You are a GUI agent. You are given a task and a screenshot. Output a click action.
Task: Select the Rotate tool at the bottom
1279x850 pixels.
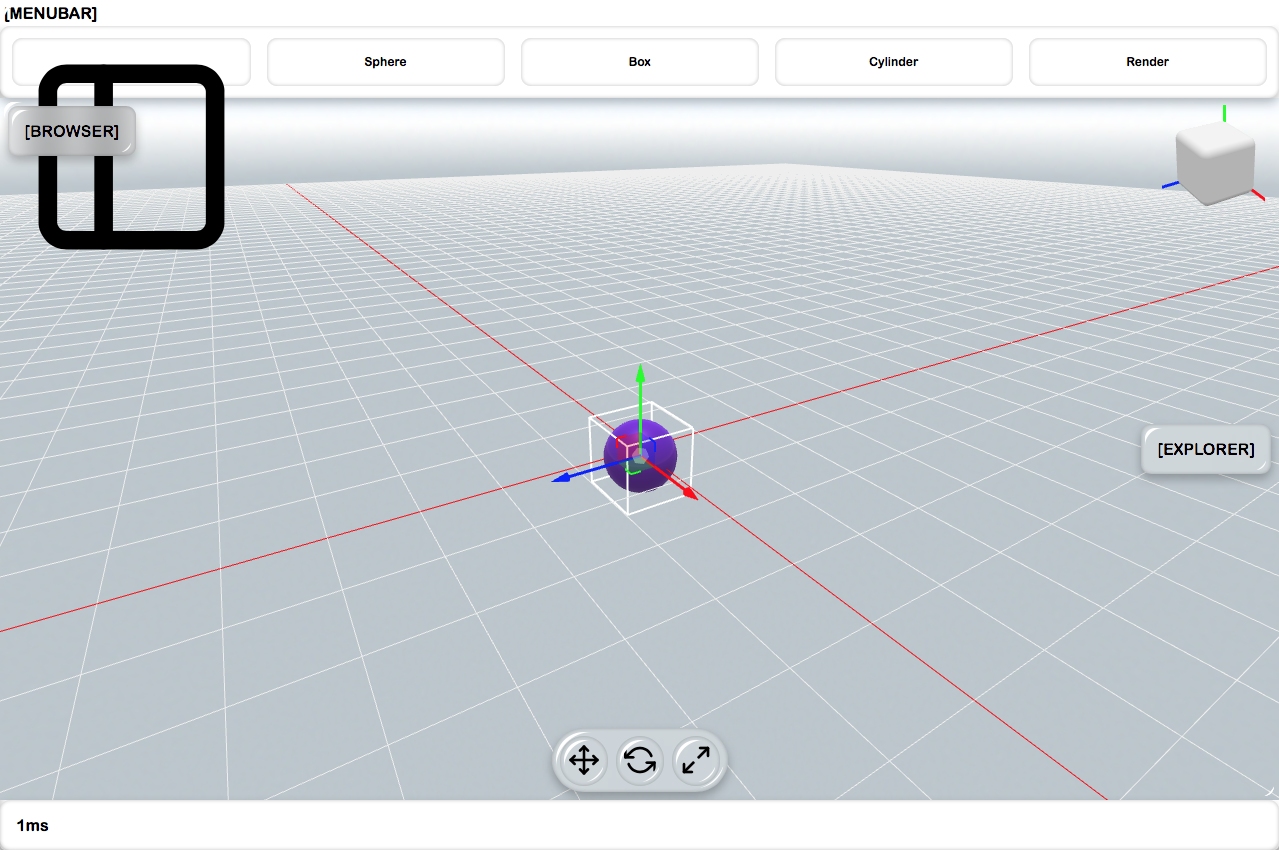point(640,761)
